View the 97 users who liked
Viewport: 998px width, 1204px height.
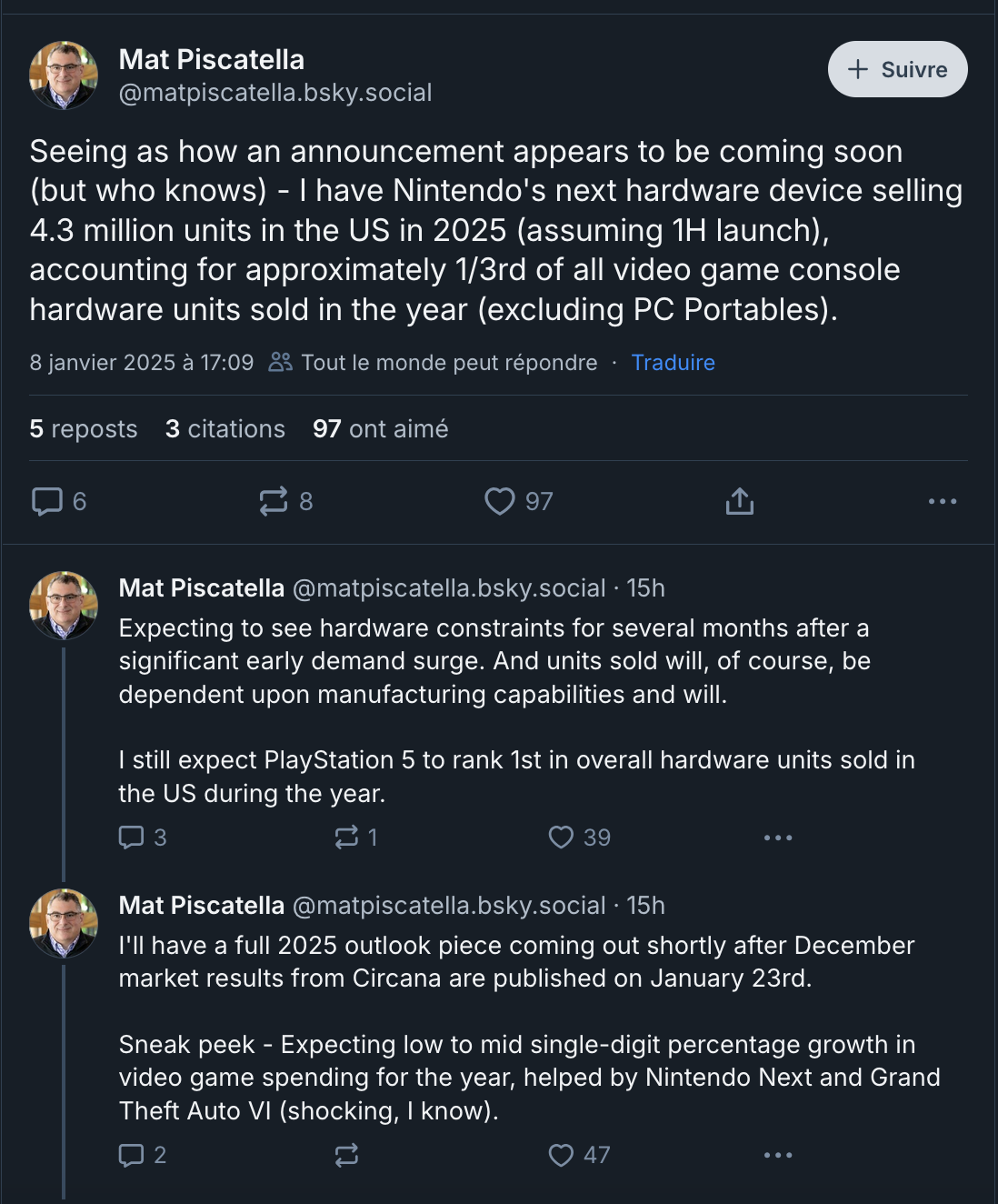[380, 428]
